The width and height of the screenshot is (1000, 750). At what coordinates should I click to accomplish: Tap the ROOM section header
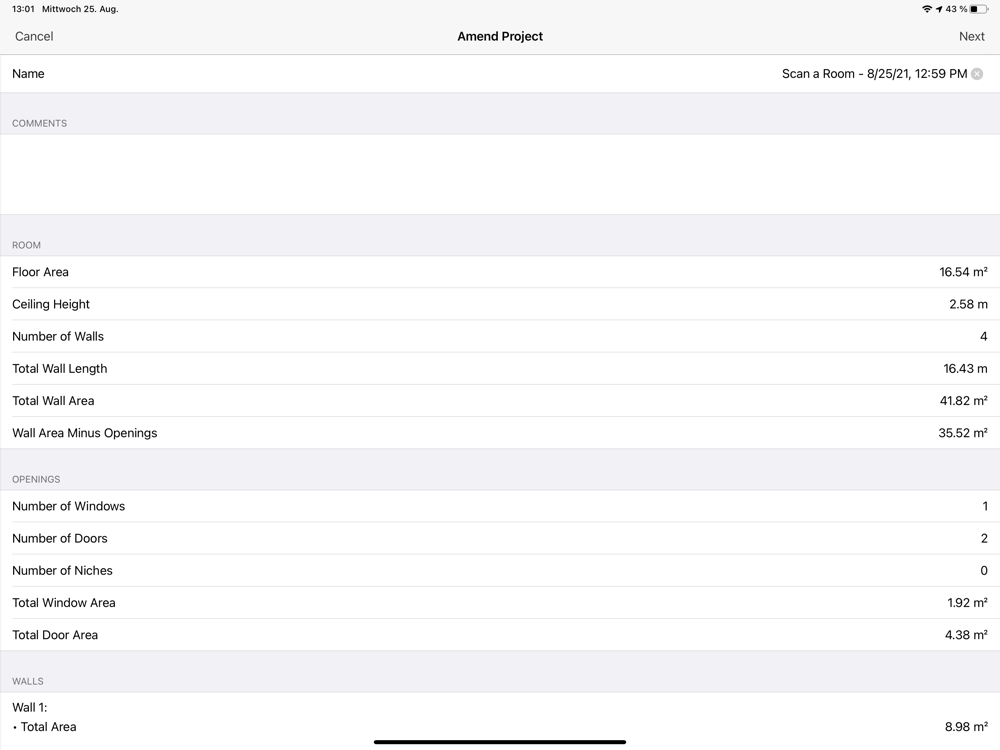click(26, 246)
